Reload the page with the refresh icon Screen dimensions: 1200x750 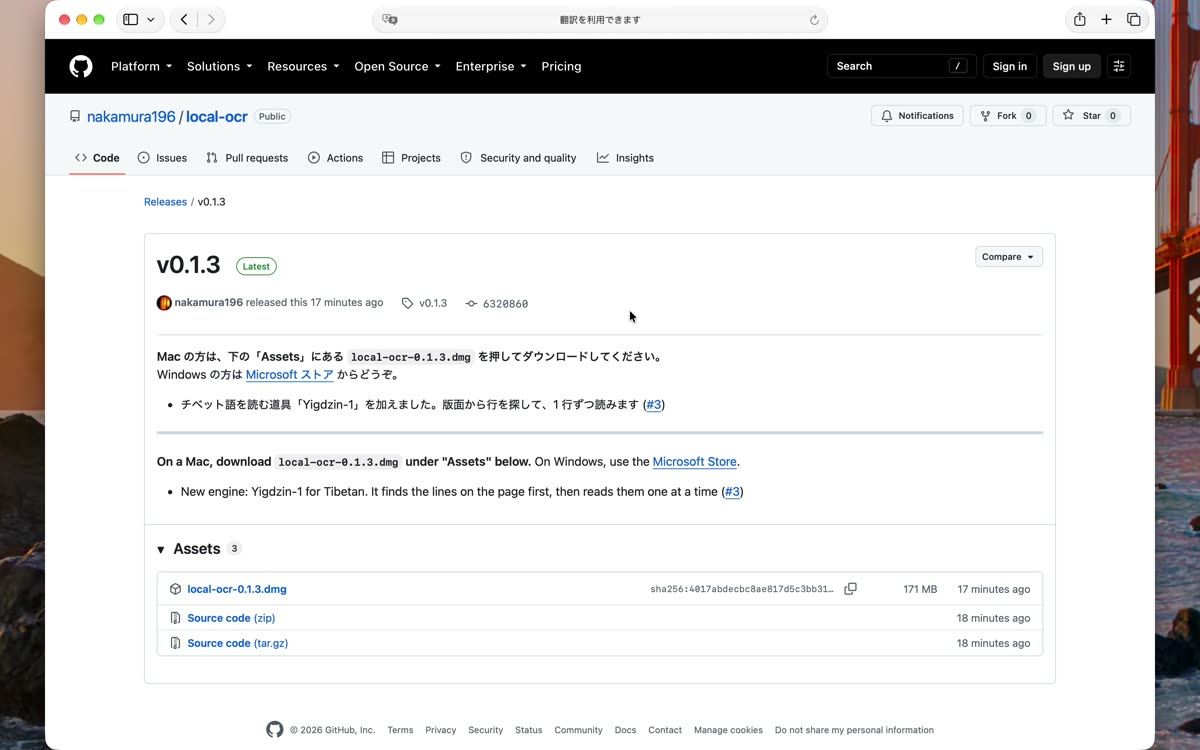[814, 19]
